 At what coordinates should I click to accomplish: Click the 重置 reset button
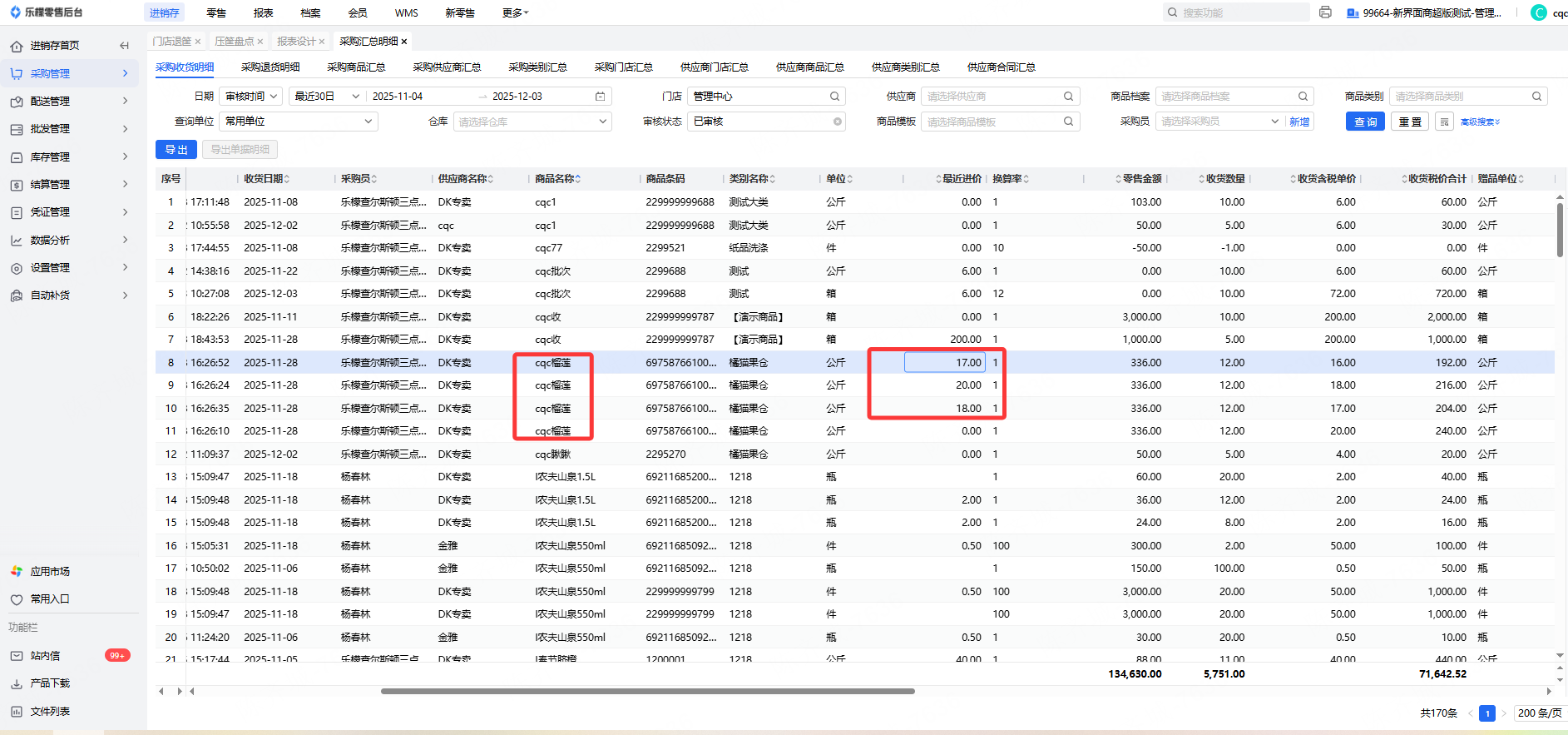pos(1410,122)
